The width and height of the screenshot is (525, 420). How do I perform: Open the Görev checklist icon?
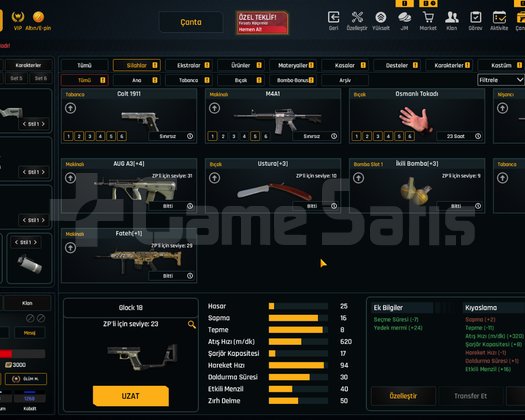(475, 17)
